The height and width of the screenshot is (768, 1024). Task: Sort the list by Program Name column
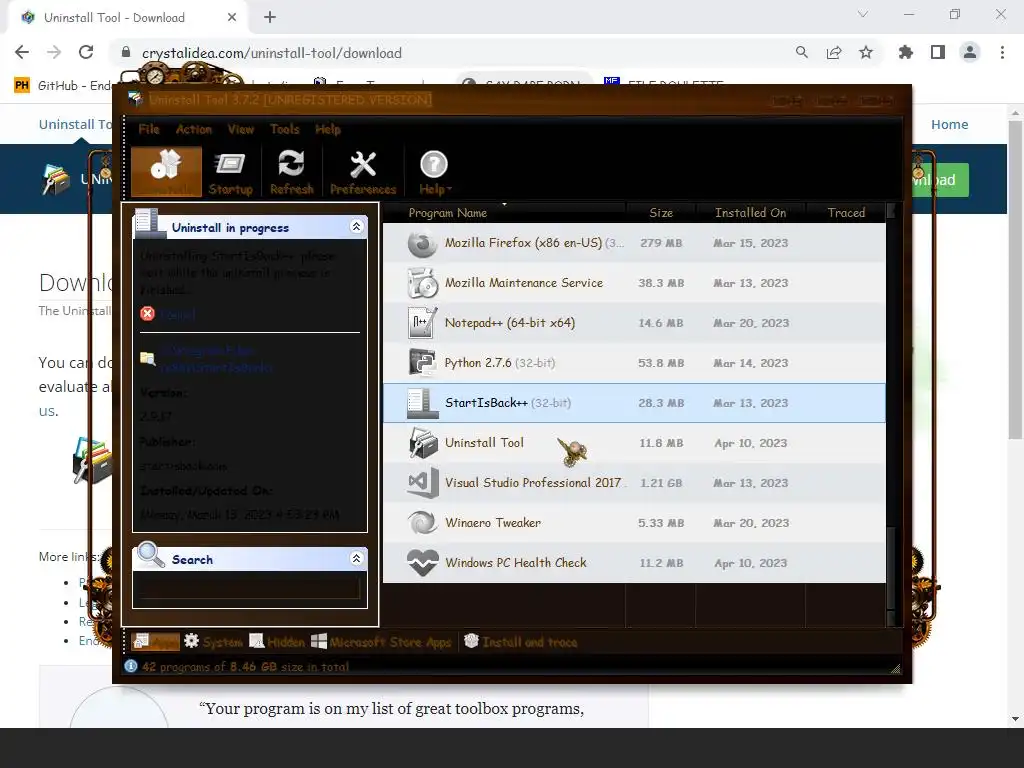pos(505,213)
